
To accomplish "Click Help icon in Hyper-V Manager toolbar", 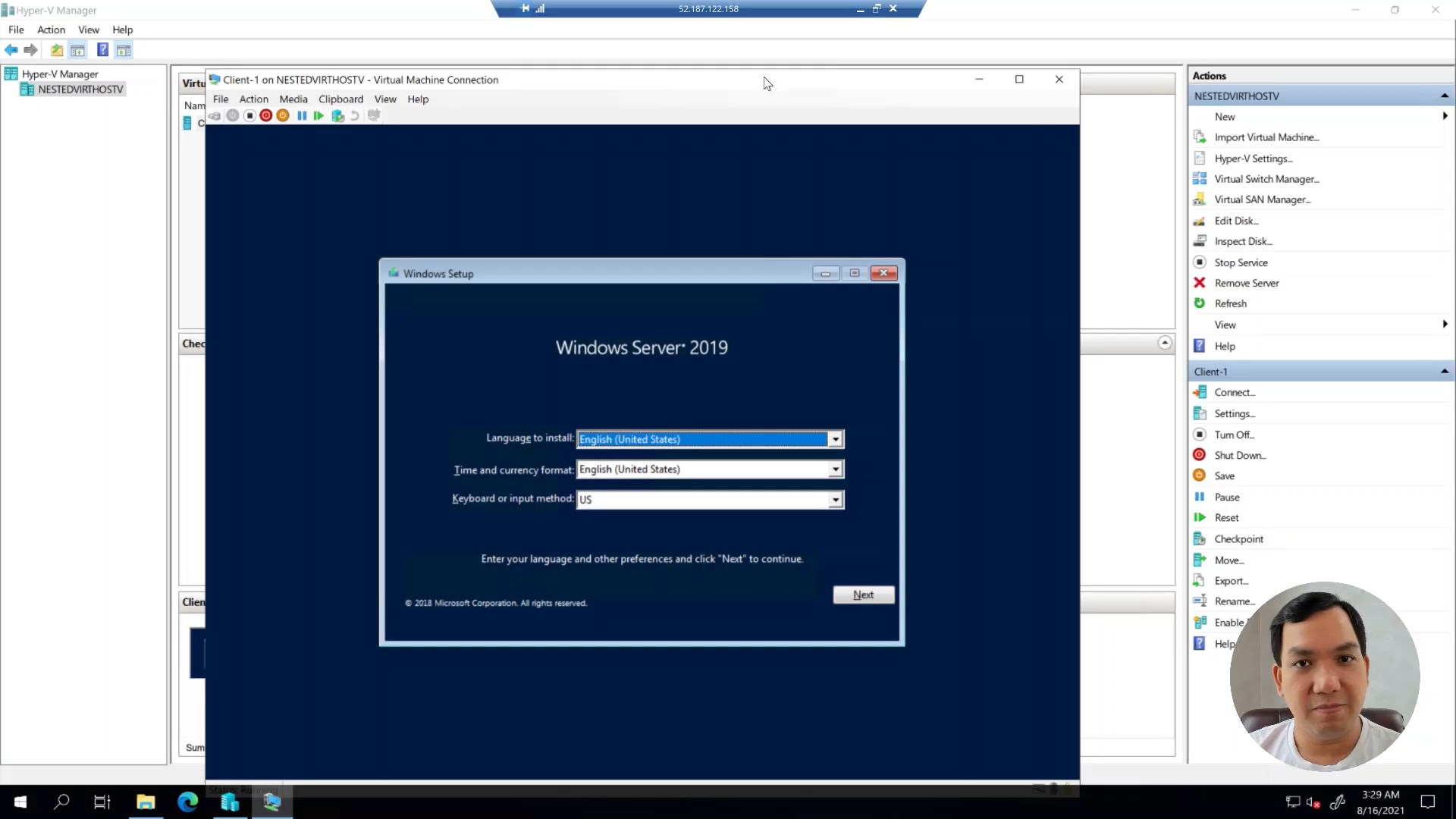I will pos(102,50).
